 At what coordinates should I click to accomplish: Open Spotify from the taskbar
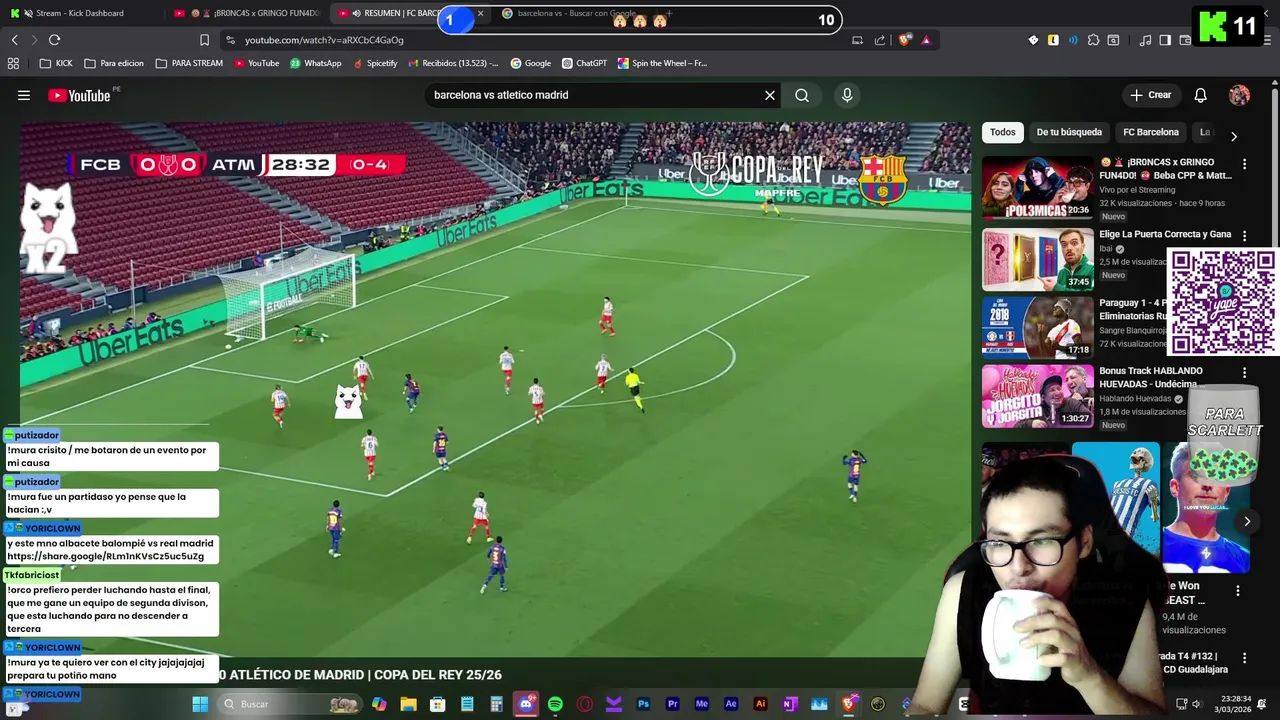click(555, 704)
